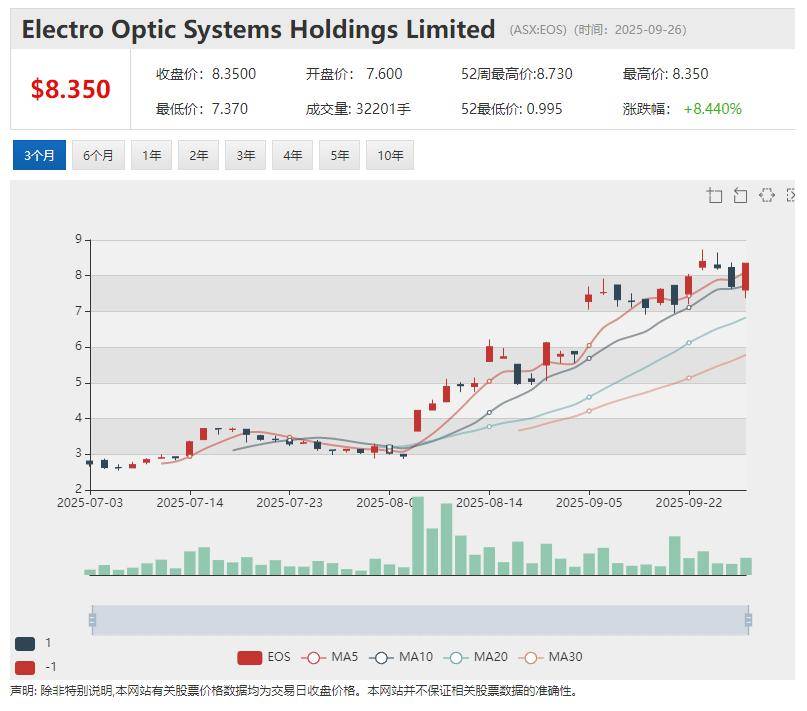This screenshot has width=807, height=711.
Task: Select the polygon brush selection icon
Action: click(766, 195)
